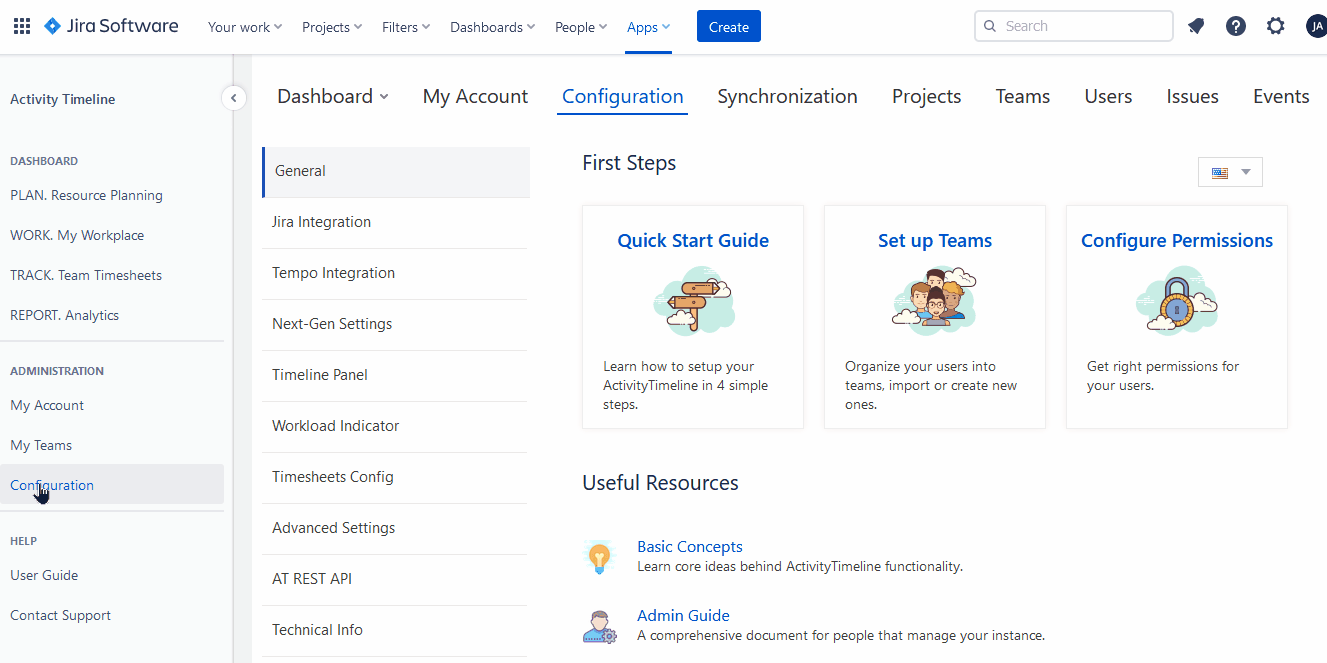
Task: Expand the Dashboards menu
Action: [493, 27]
